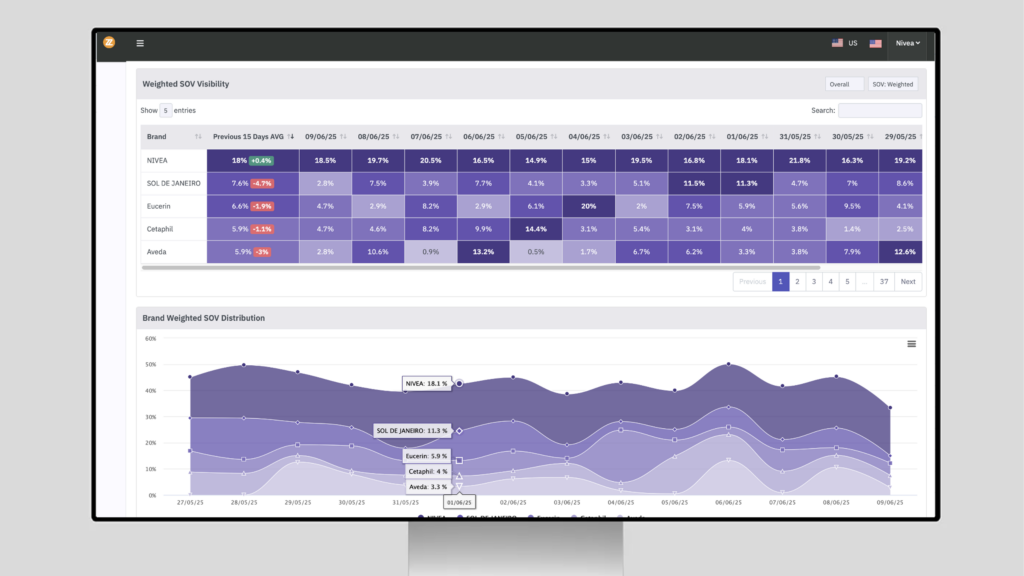Open the Overall filter dropdown
Viewport: 1024px width, 576px height.
(844, 84)
